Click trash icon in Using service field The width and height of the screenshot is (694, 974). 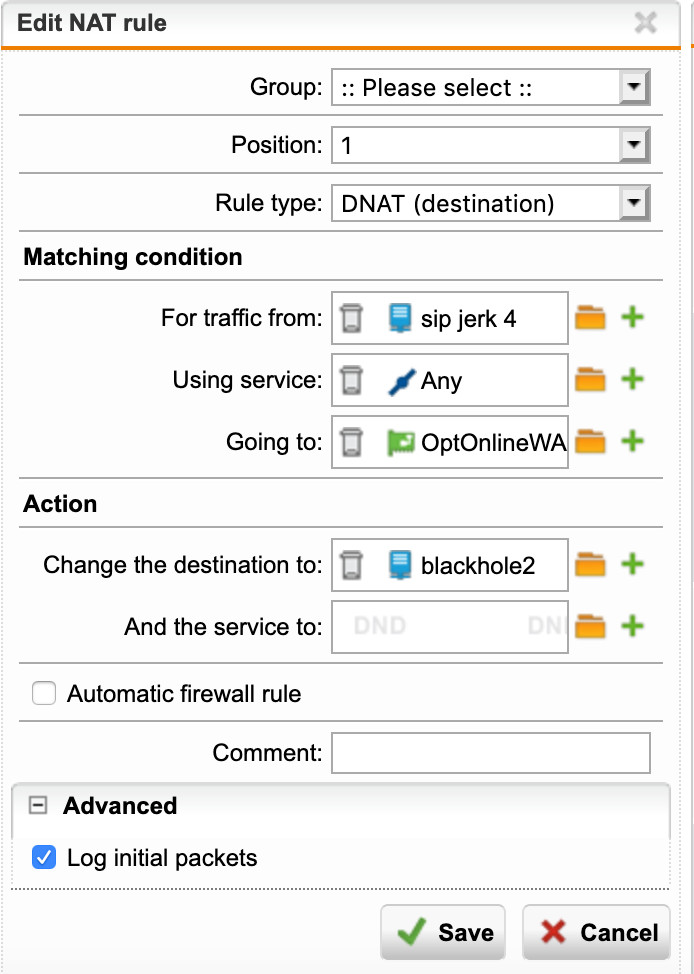tap(351, 380)
